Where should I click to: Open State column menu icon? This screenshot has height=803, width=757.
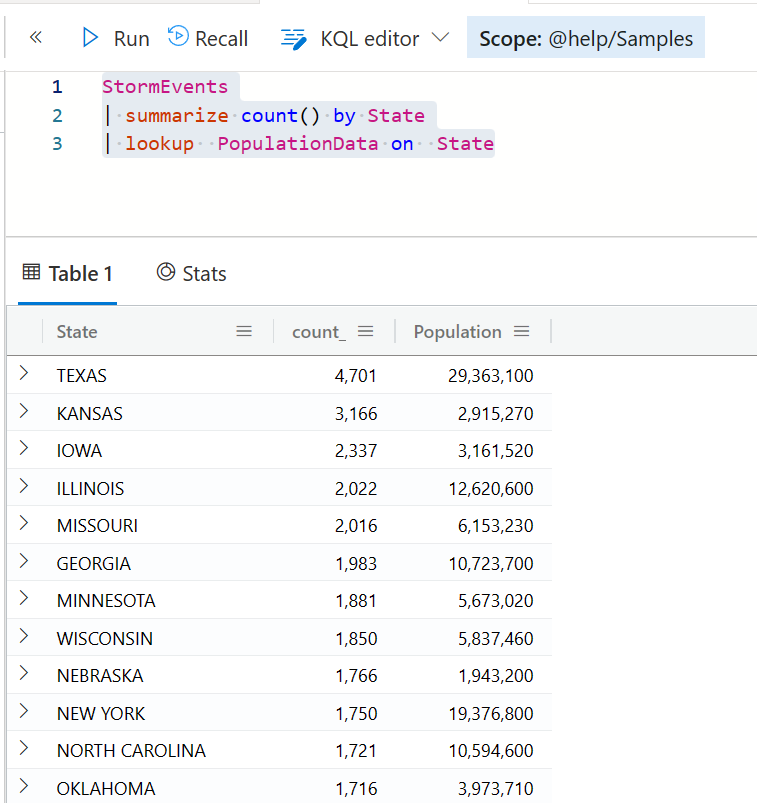click(244, 332)
